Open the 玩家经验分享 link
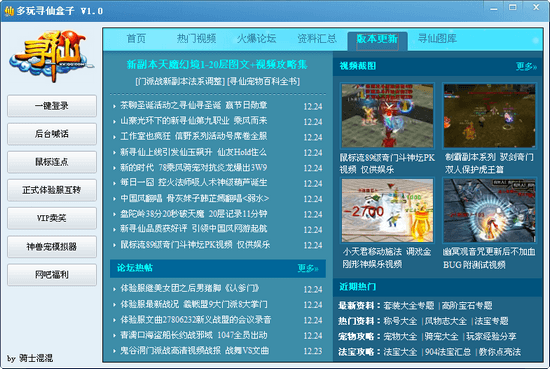The width and height of the screenshot is (550, 369). (x=491, y=336)
